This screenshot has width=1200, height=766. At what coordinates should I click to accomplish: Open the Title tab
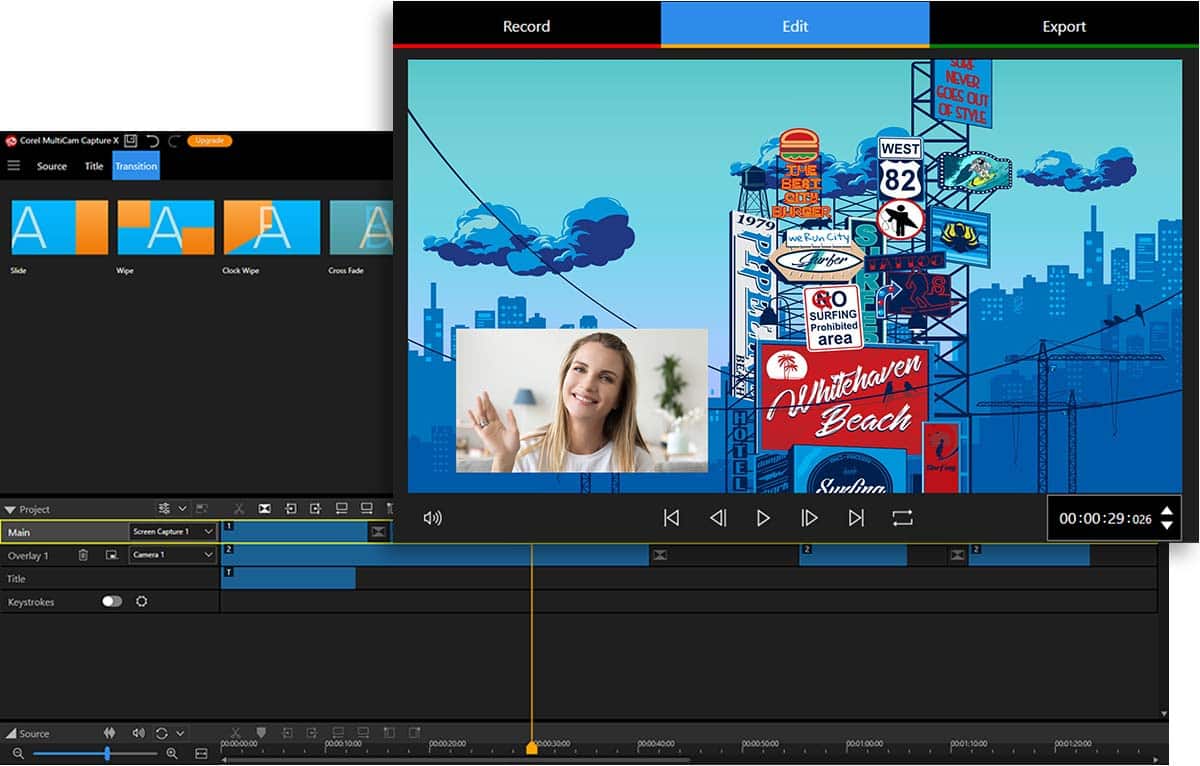pyautogui.click(x=94, y=166)
